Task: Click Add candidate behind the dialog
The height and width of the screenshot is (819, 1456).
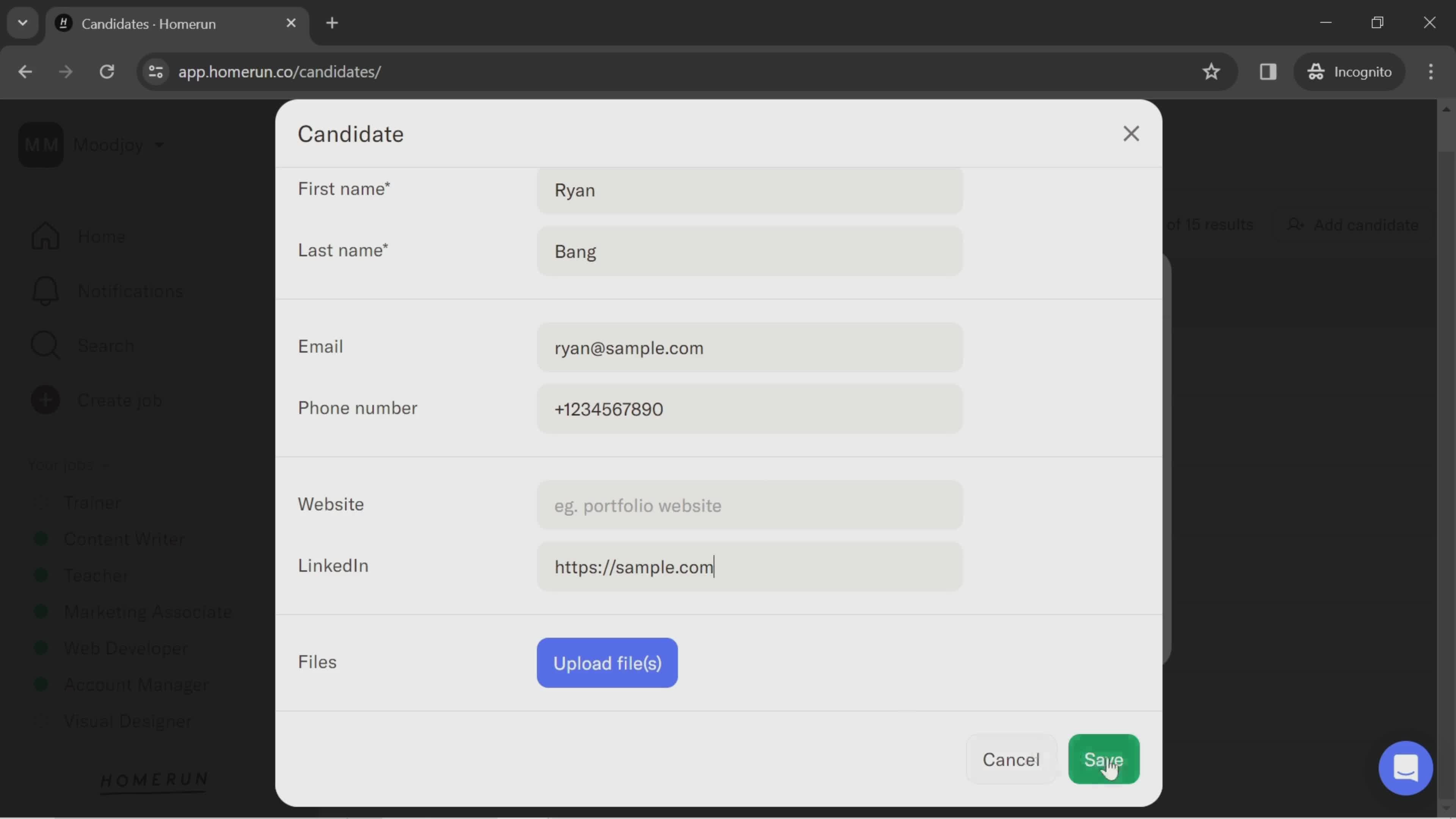Action: coord(1353,225)
